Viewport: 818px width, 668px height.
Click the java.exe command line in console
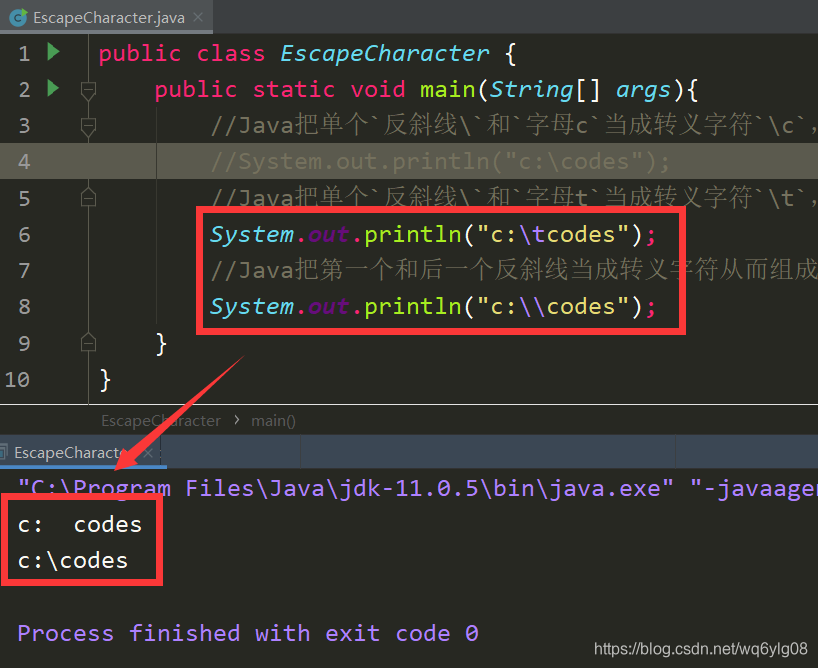[x=417, y=489]
